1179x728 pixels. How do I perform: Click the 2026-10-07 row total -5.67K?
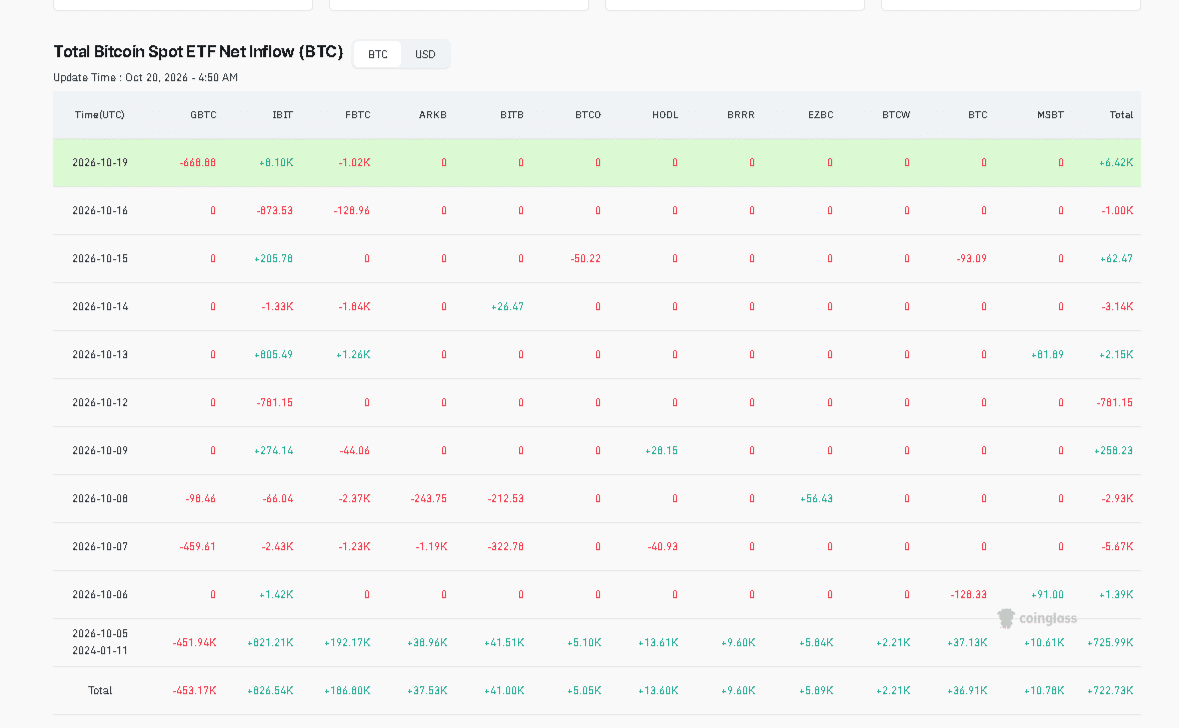(x=1117, y=547)
